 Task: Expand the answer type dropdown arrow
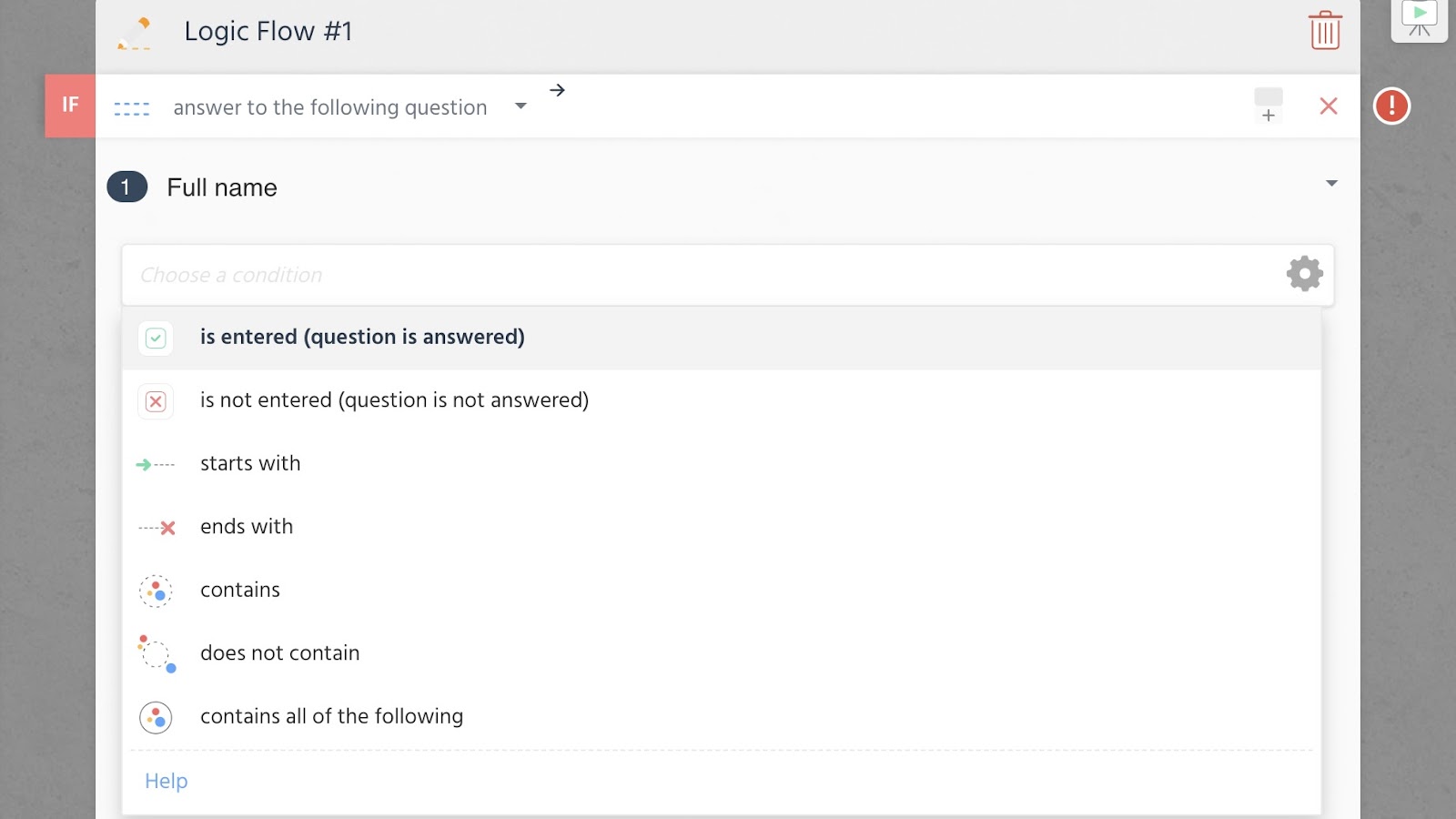point(521,106)
